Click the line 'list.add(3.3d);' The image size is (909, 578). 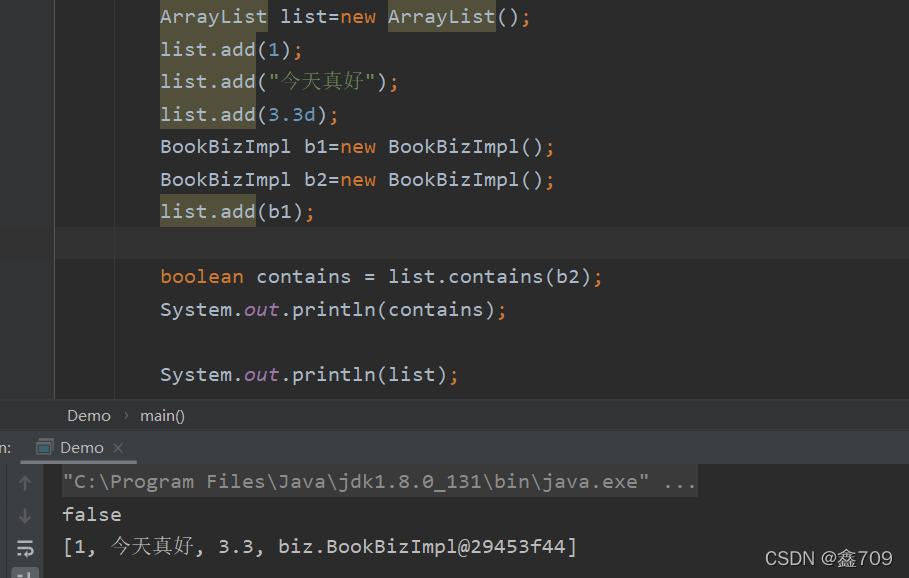[x=249, y=114]
